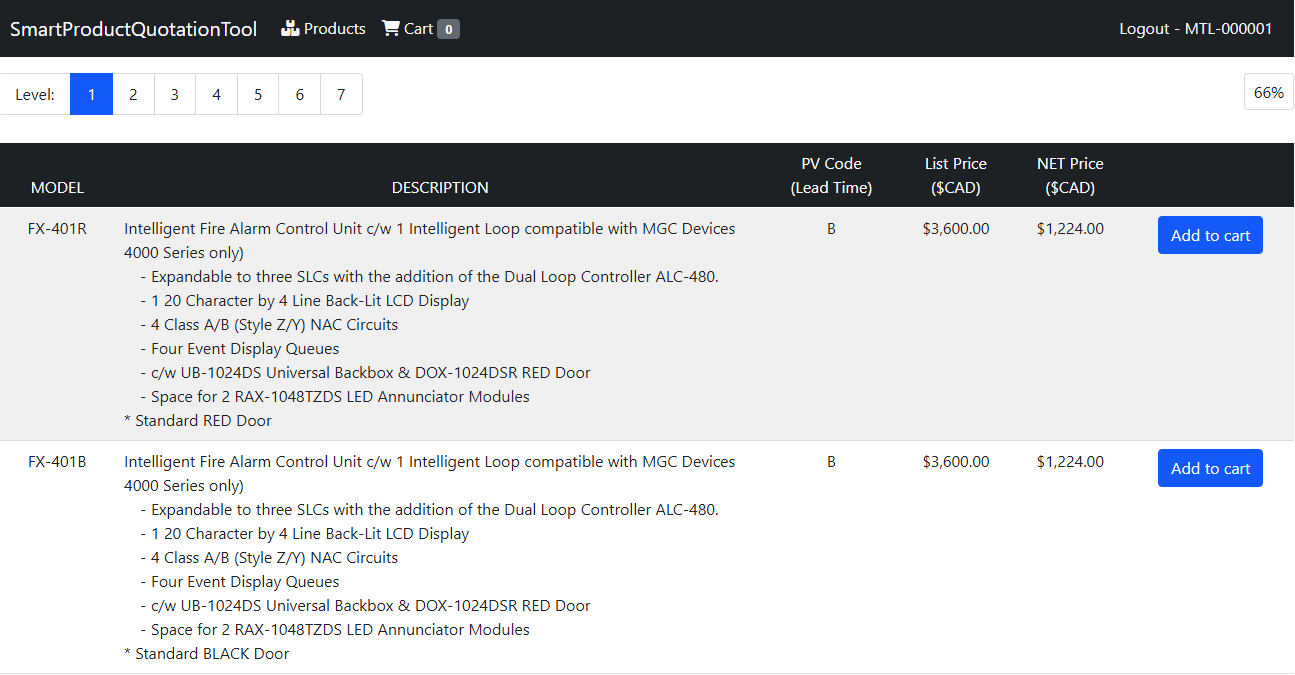Viewport: 1295px width, 675px height.
Task: Click the "Standard BLACK Door" note
Action: pyautogui.click(x=206, y=653)
